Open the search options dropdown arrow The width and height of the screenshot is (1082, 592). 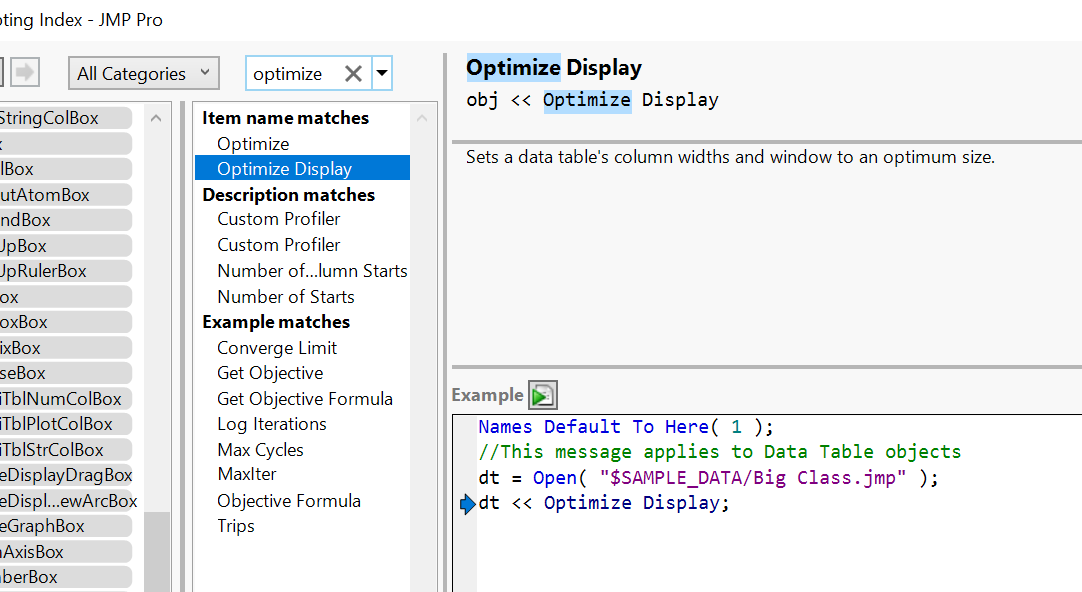coord(382,73)
